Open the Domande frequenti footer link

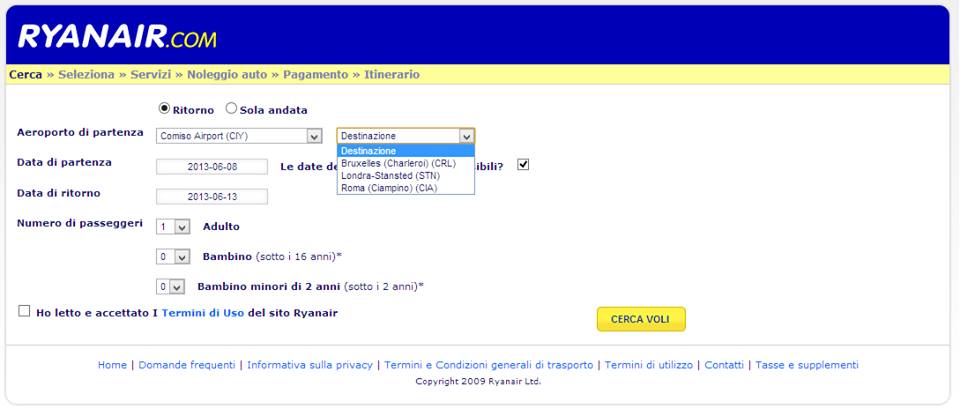(187, 365)
